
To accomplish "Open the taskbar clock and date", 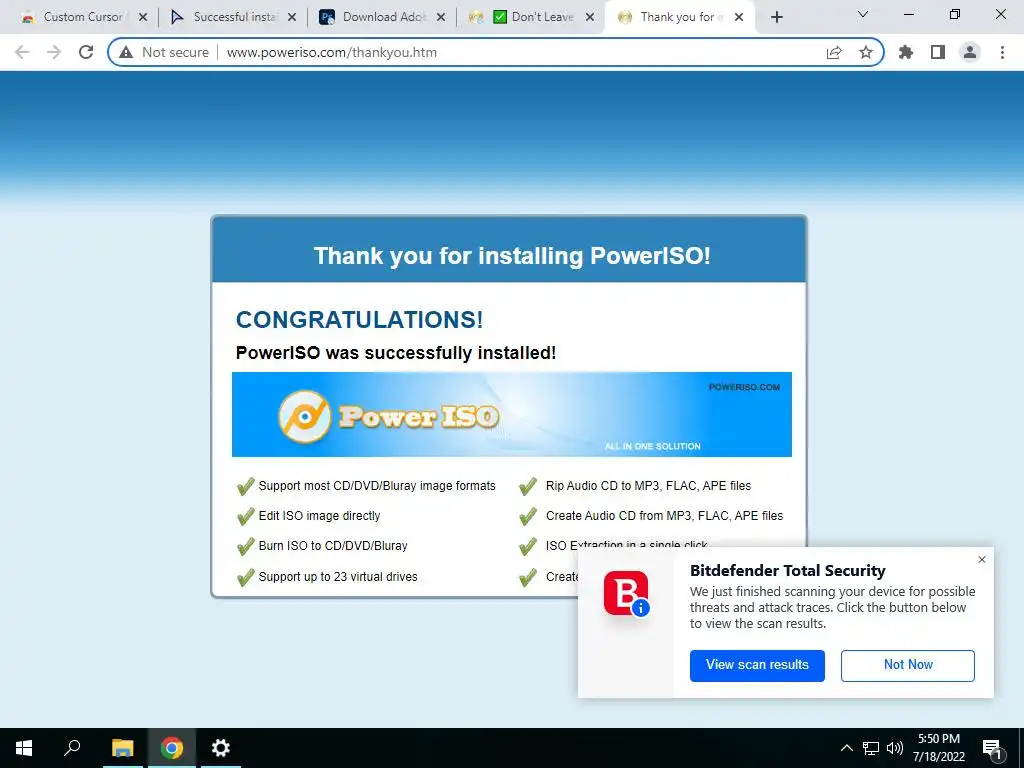I will 938,748.
